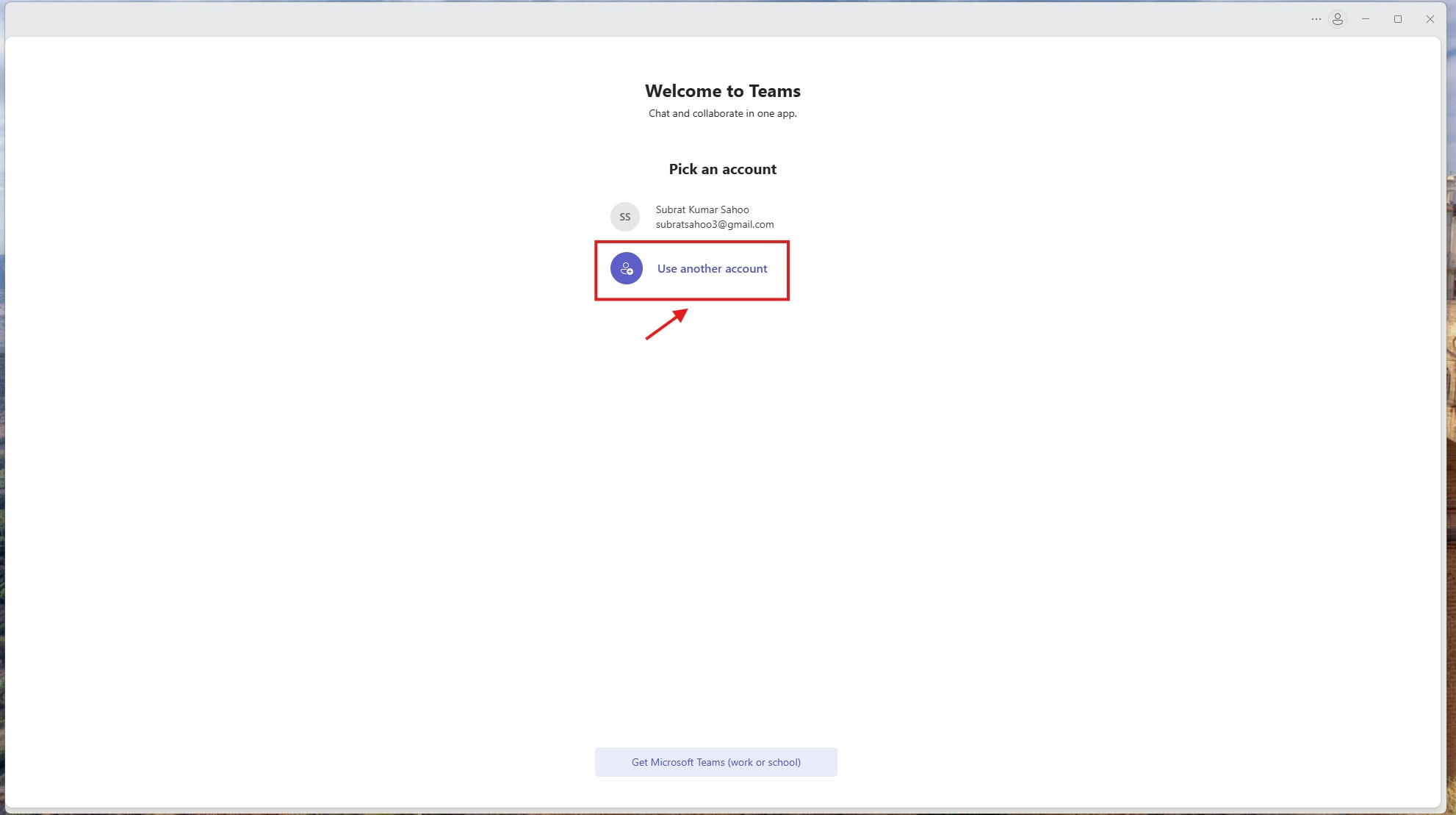Click Get Microsoft Teams (work or school)
1456x815 pixels.
[x=716, y=762]
